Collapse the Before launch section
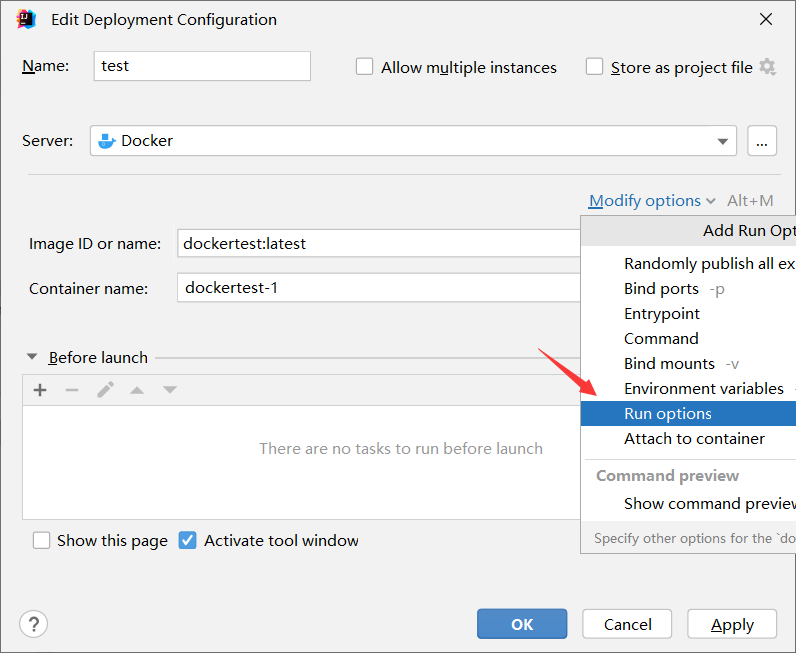Viewport: 796px width, 653px height. pos(32,357)
